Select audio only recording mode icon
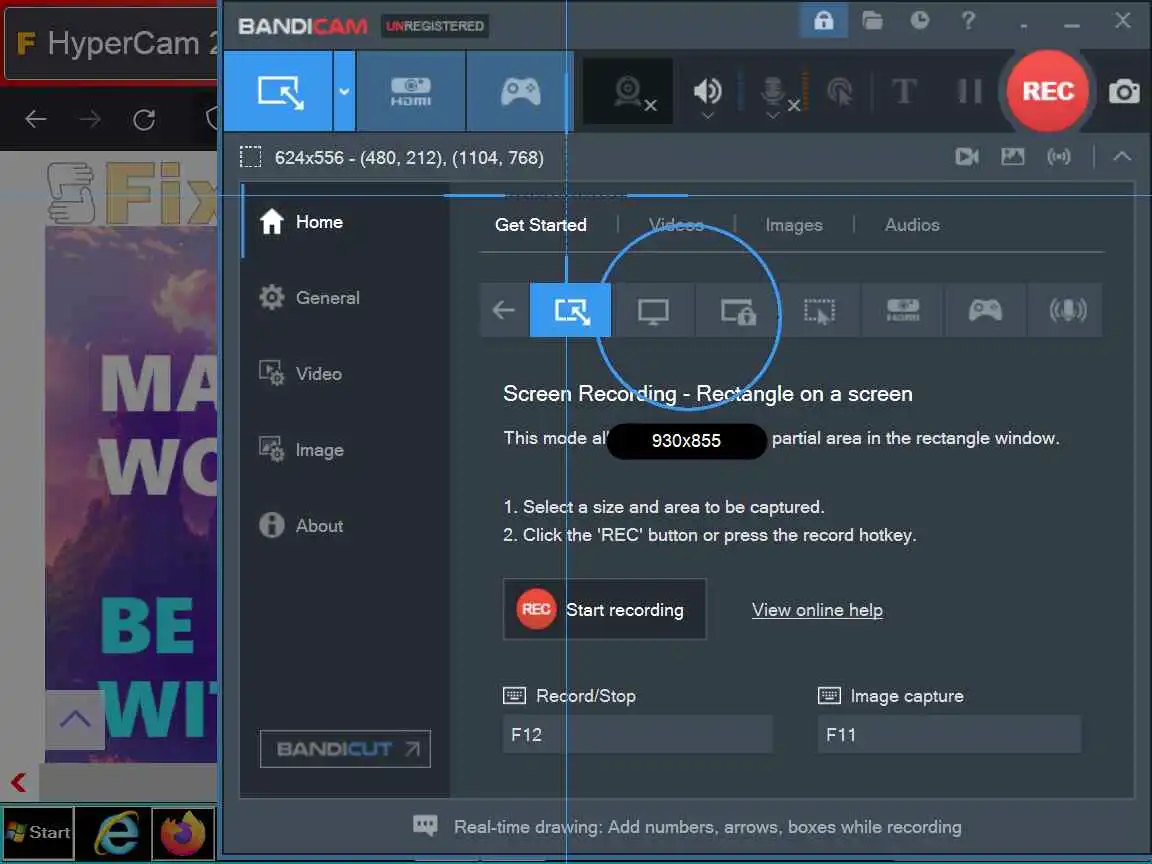Screen dimensions: 1152x864 (1067, 310)
